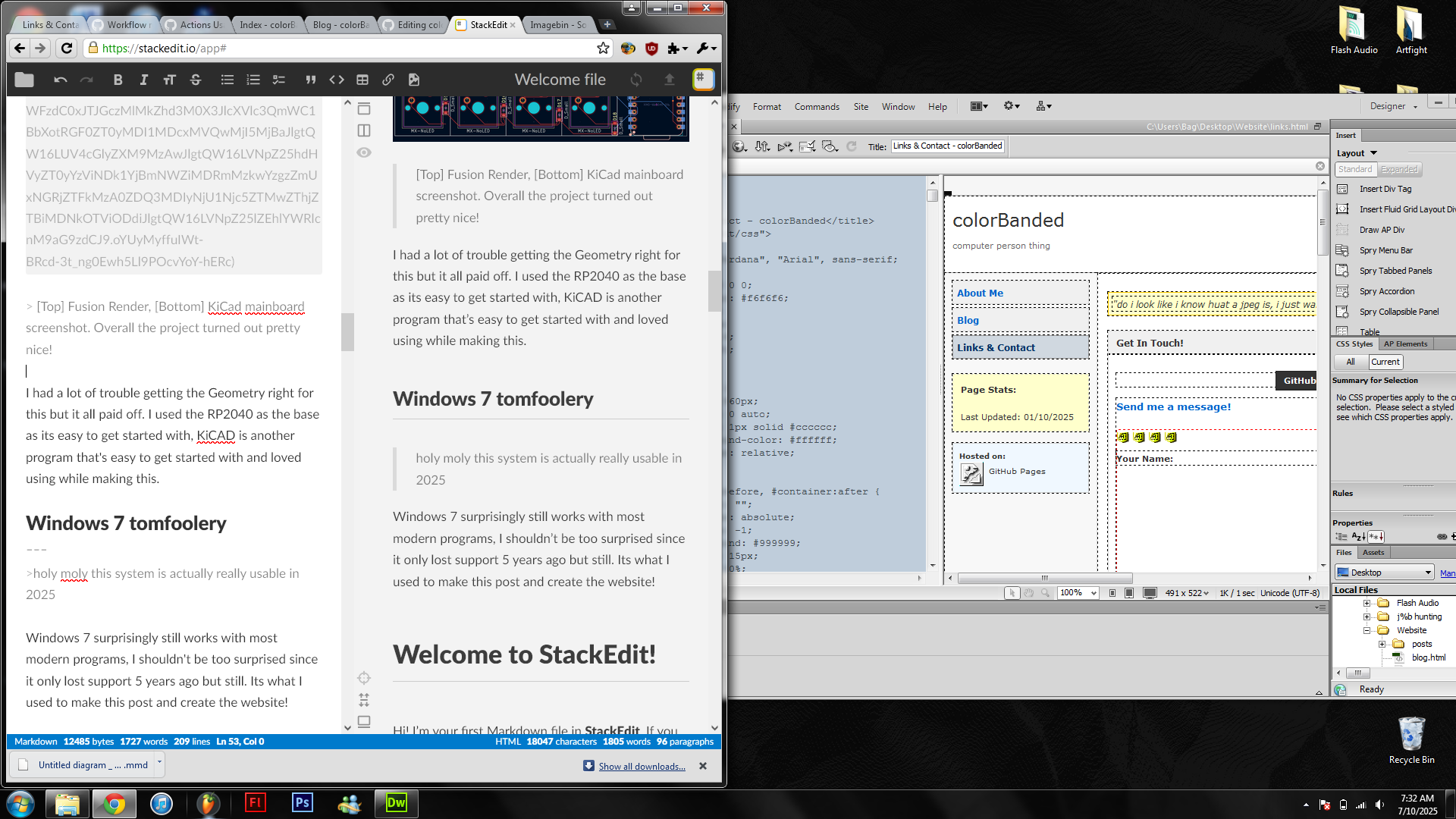This screenshot has width=1456, height=819.
Task: Toggle the status bar icon in StackEdit
Action: 364,721
